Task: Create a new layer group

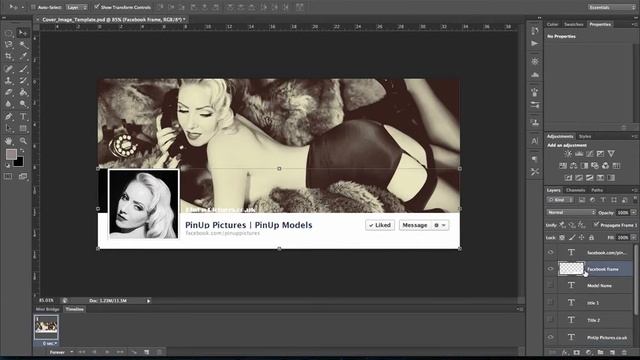Action: pyautogui.click(x=600, y=353)
